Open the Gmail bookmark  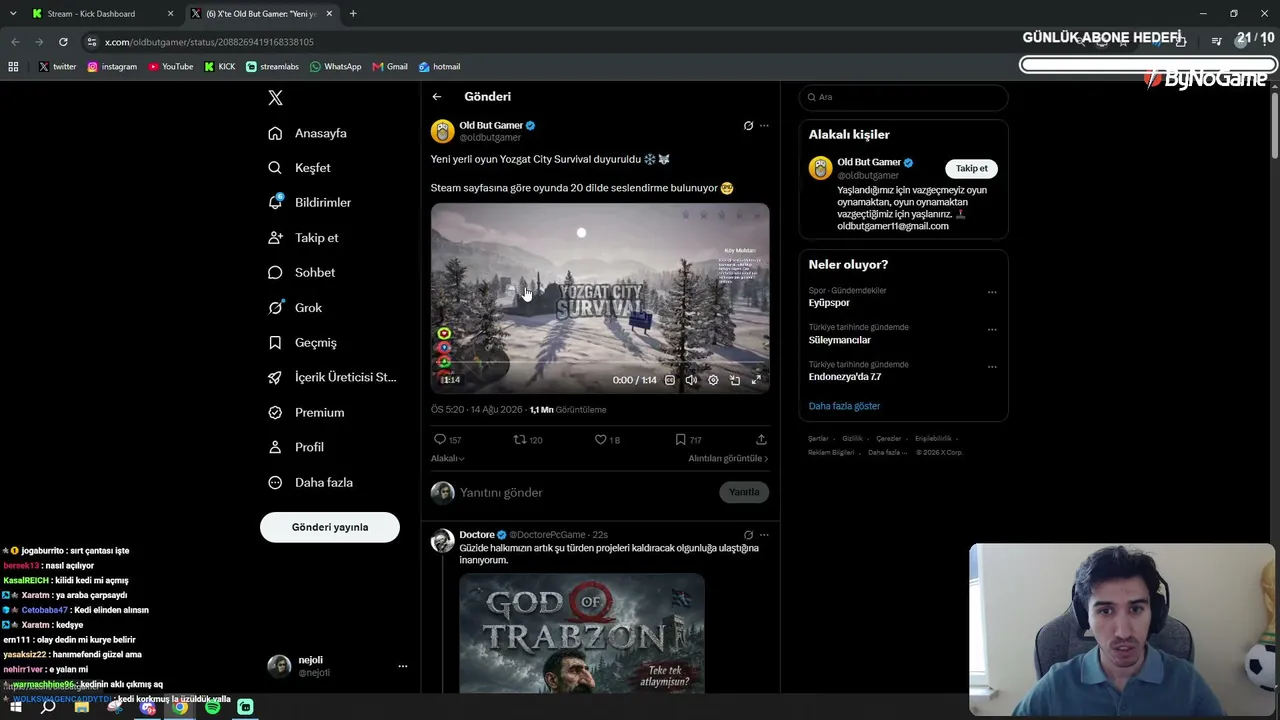[x=390, y=67]
